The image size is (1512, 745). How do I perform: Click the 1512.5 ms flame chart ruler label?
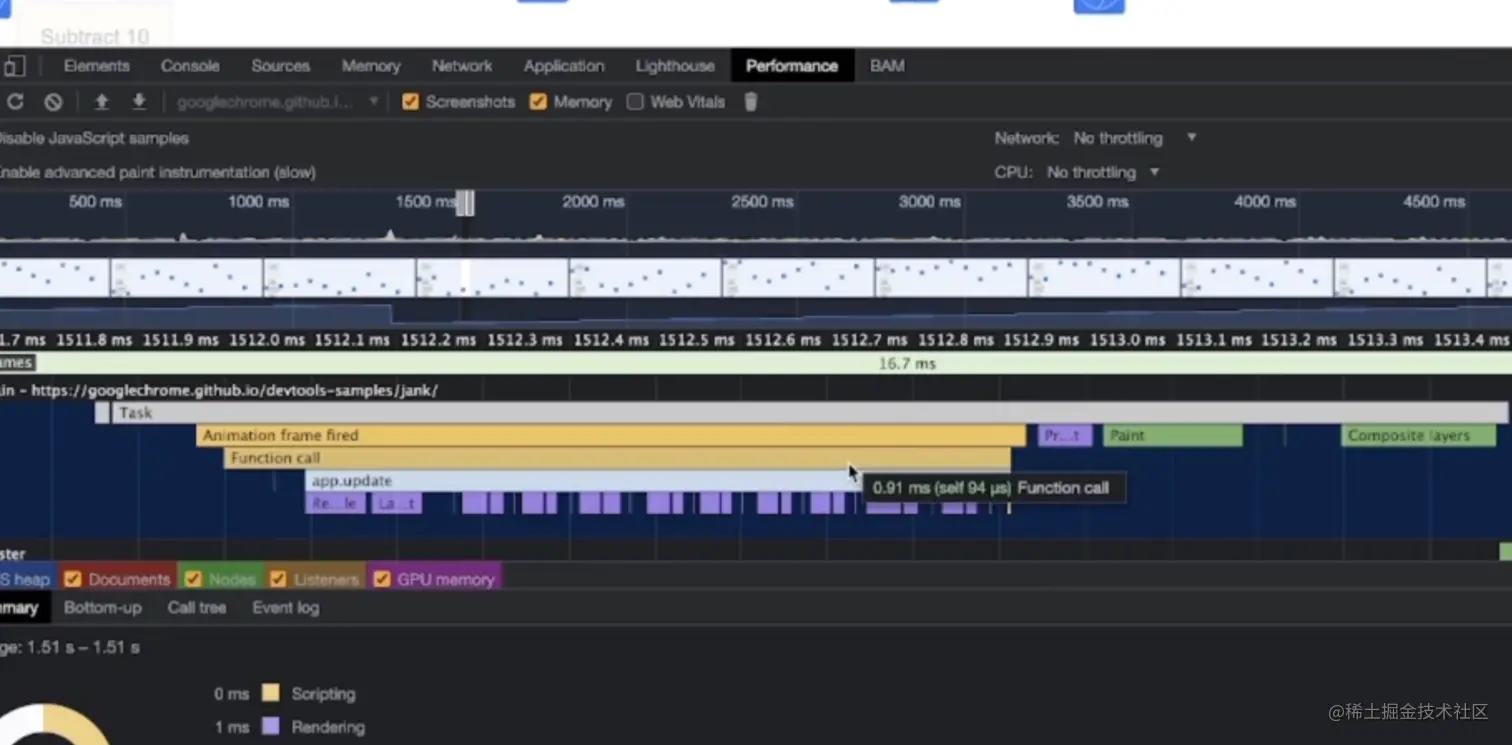coord(696,340)
